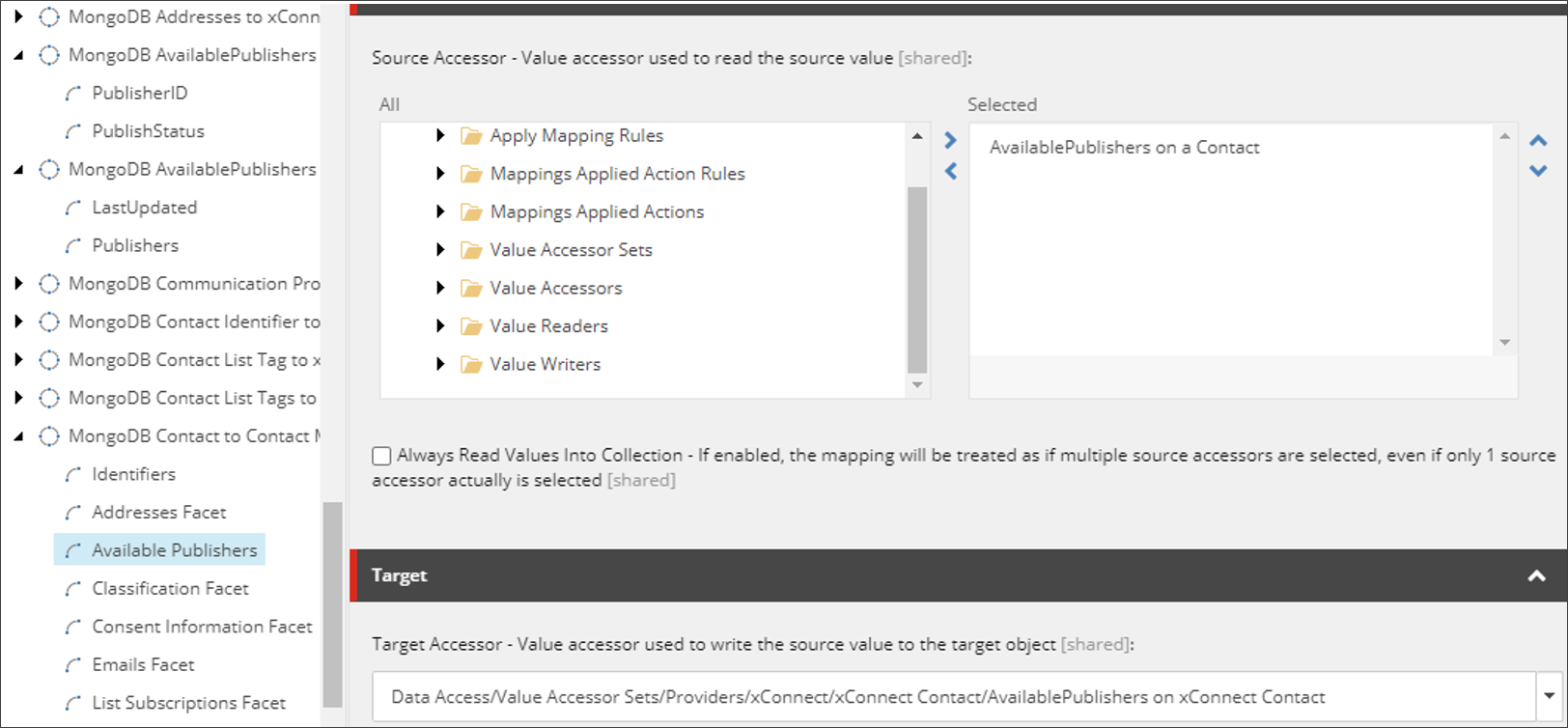Open the Target Accessor dropdown
The width and height of the screenshot is (1568, 728).
click(x=1549, y=696)
